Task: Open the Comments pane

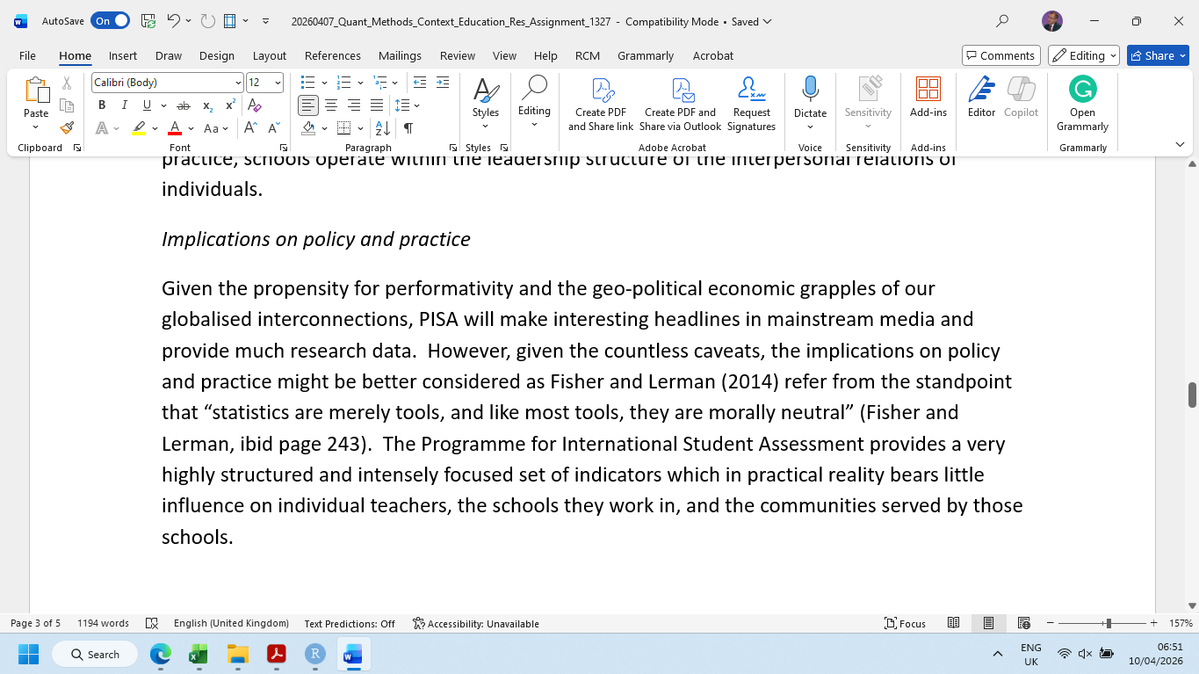Action: click(1001, 56)
